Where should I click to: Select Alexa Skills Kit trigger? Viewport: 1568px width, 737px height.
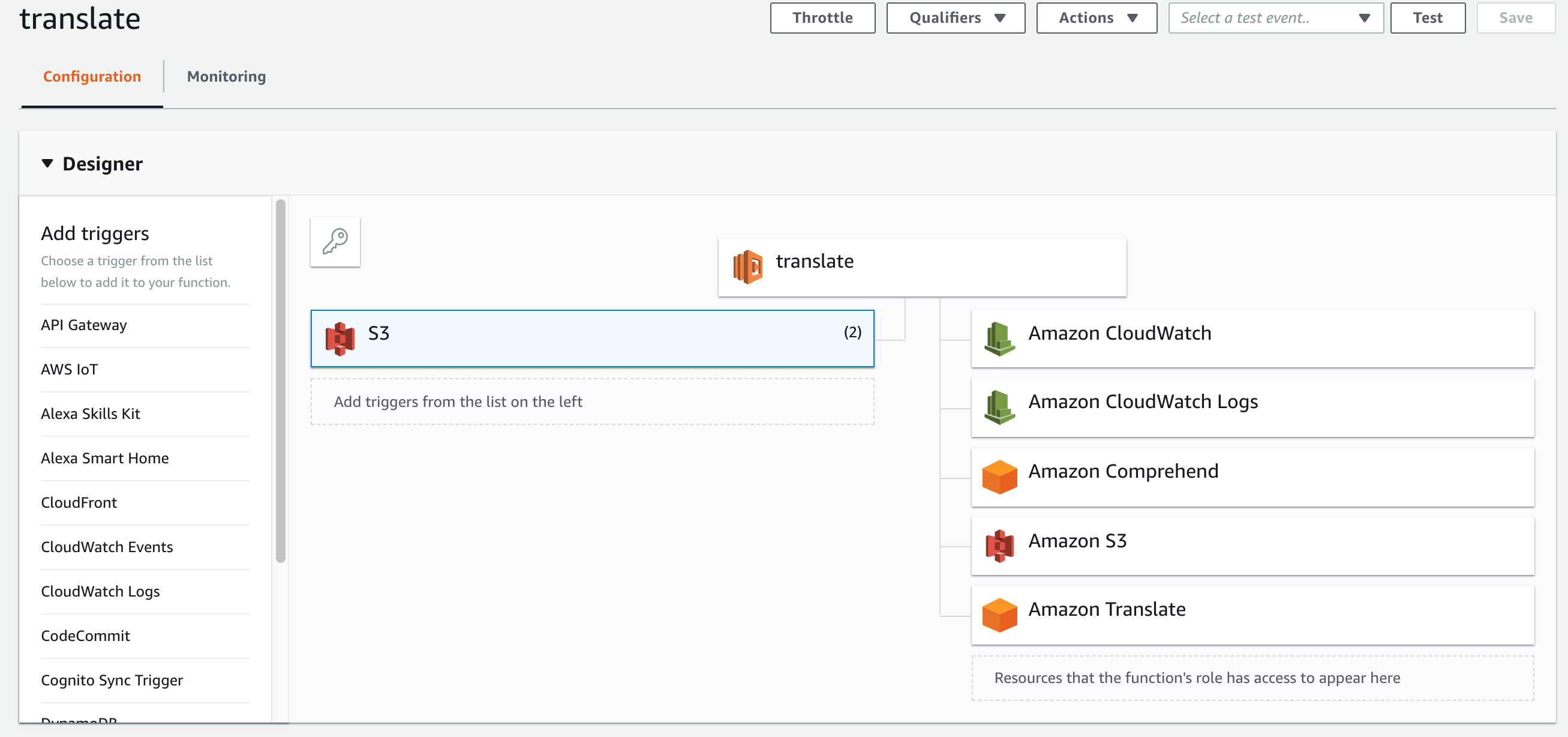tap(90, 414)
